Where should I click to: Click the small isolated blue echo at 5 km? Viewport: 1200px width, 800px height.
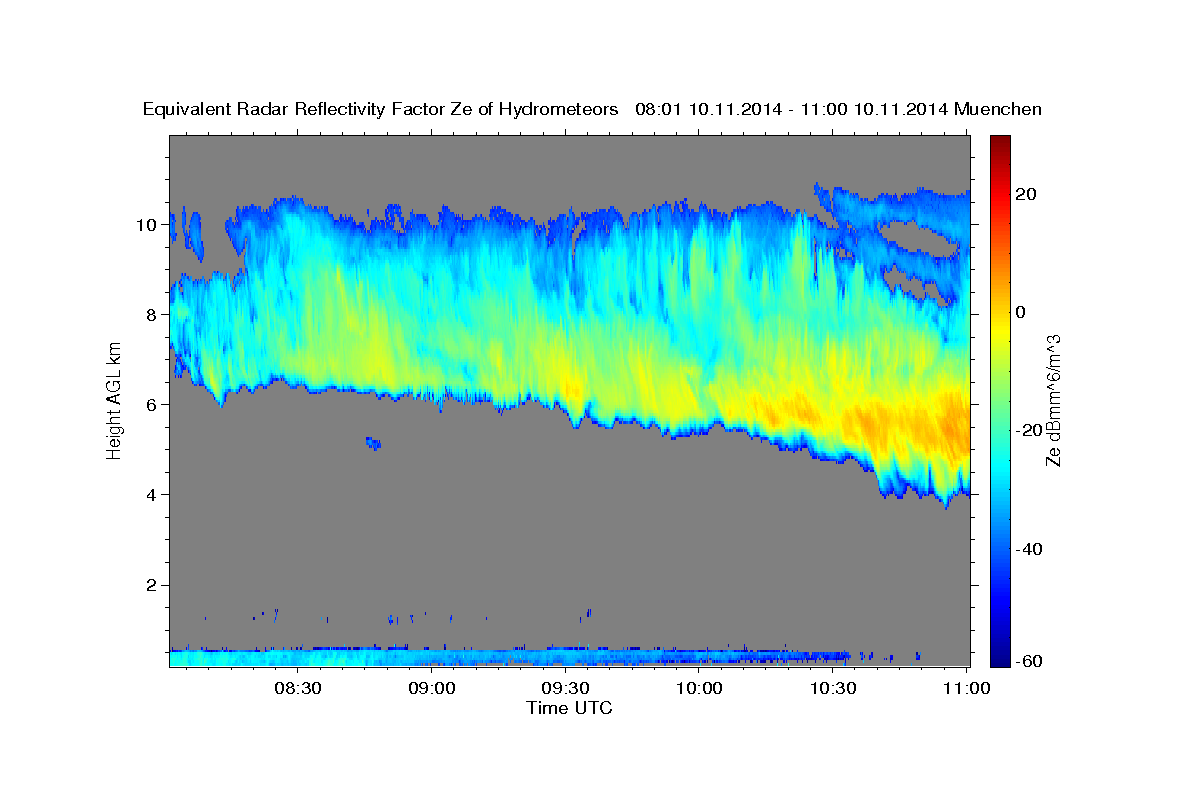point(373,442)
